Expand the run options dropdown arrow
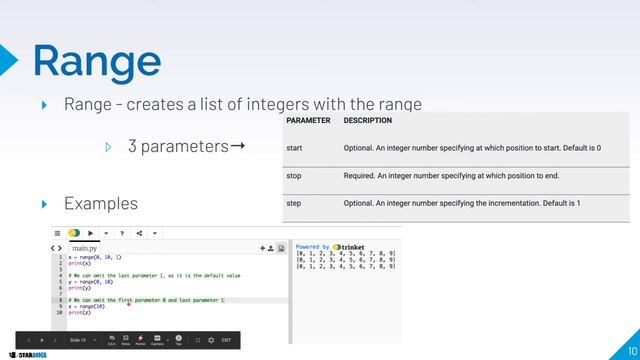Viewport: 640px width, 360px height. [106, 233]
